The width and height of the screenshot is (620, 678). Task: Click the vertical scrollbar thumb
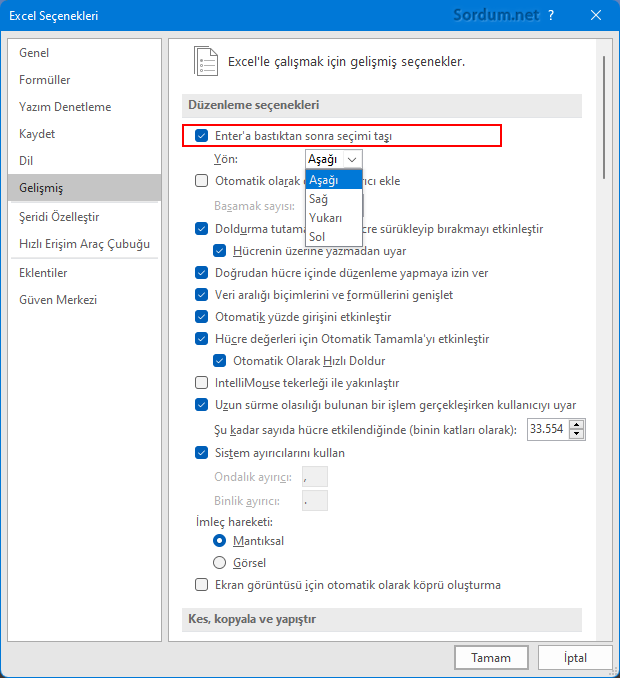(x=604, y=117)
